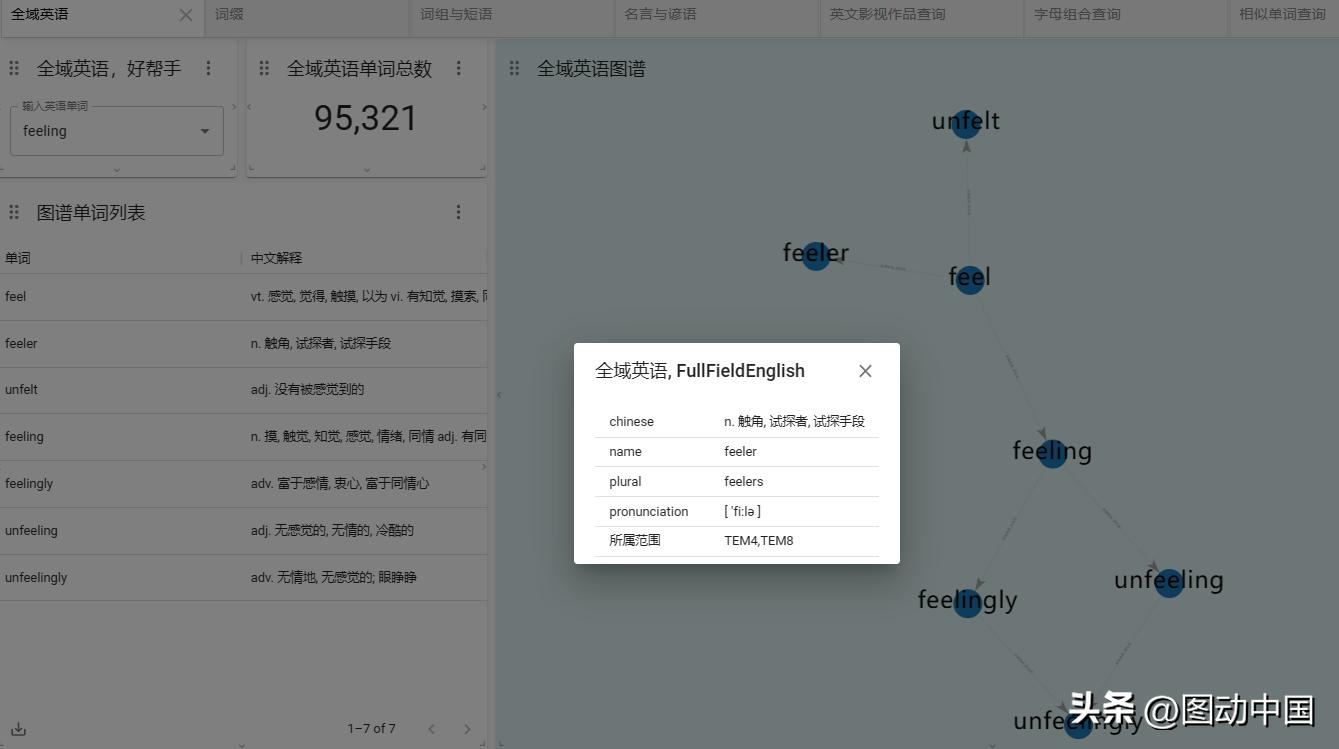Open options menu on 全域英语，好帮手 panel
This screenshot has width=1339, height=749.
(x=209, y=68)
